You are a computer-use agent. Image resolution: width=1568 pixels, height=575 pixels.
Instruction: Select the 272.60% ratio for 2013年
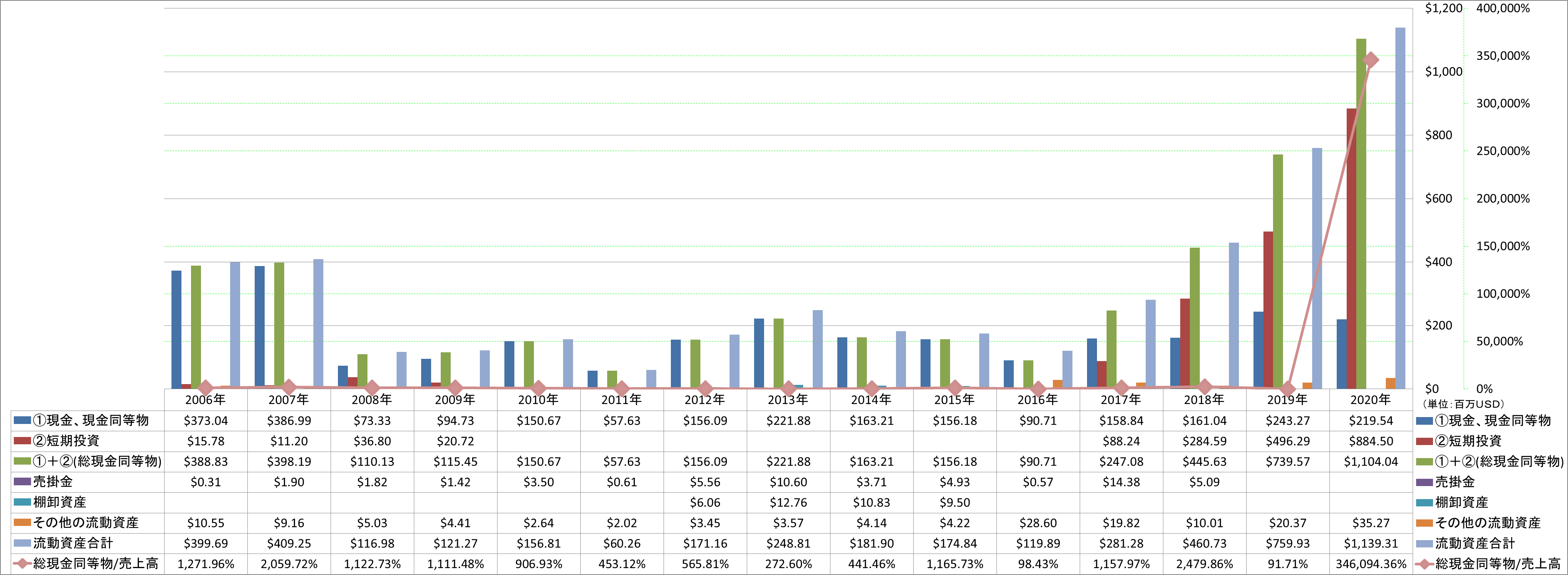(x=788, y=564)
